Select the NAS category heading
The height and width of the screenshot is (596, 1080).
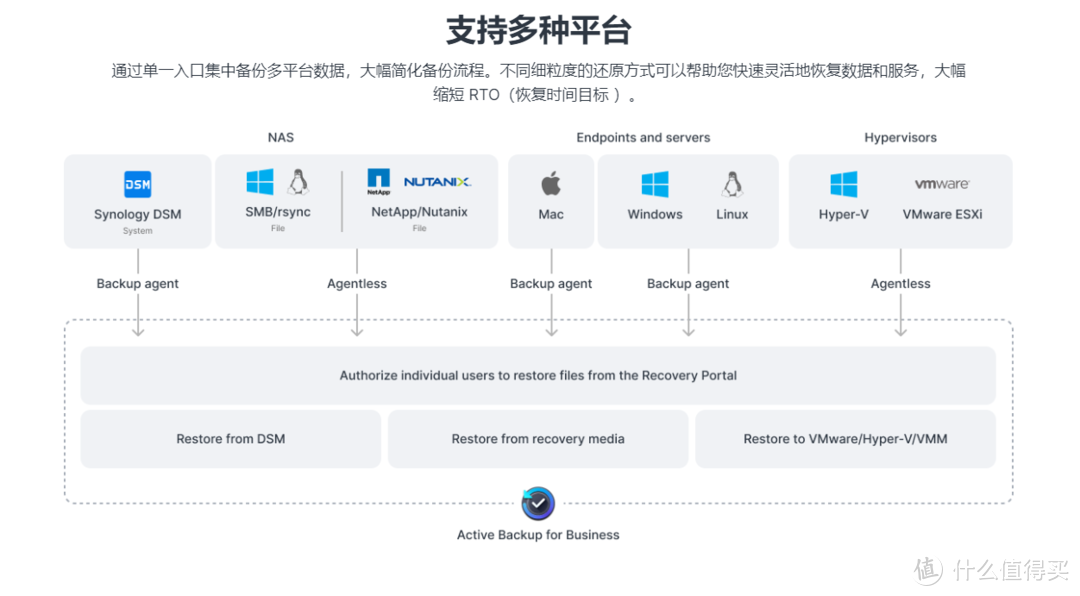point(281,137)
